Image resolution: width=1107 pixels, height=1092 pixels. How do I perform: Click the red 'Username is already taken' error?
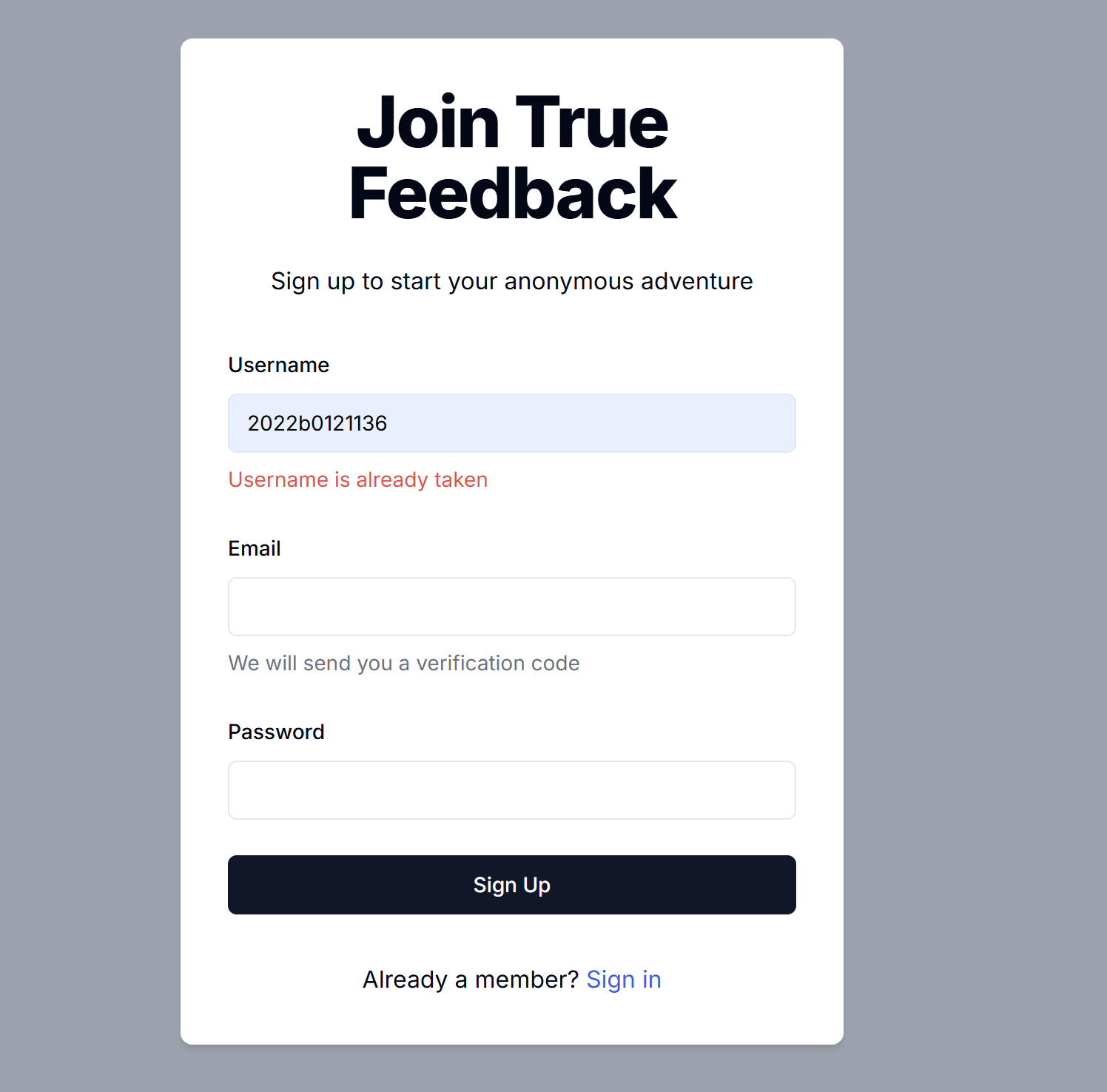click(x=357, y=479)
